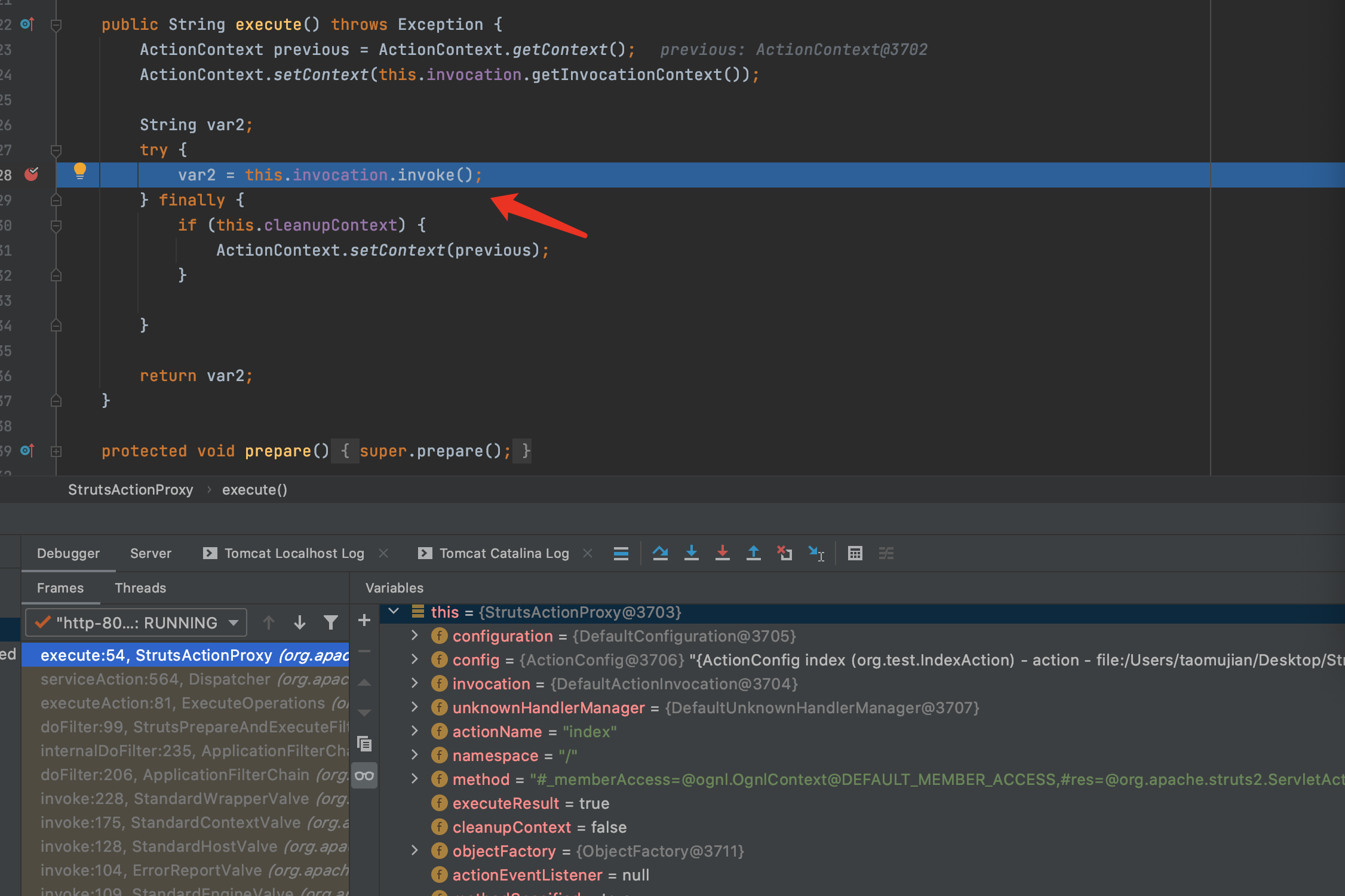The height and width of the screenshot is (896, 1345).
Task: Expand the config ActionConfig node
Action: tap(415, 659)
